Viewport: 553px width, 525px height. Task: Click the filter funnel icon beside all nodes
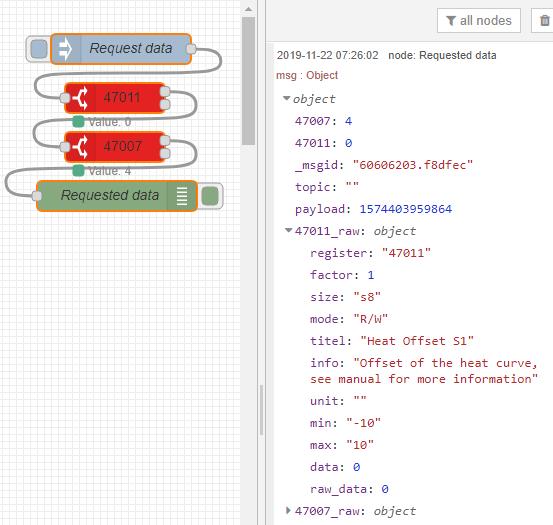coord(451,21)
